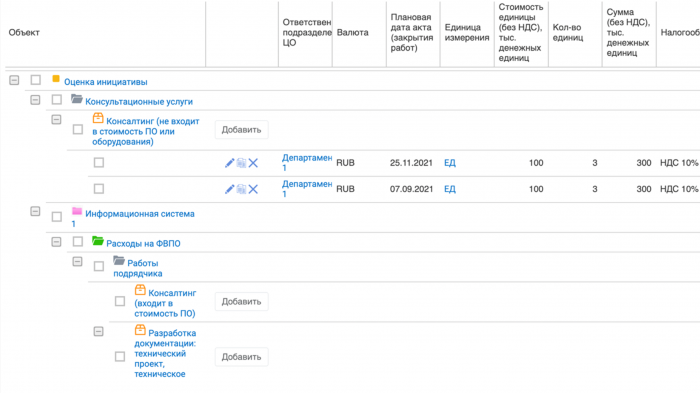Collapse the Информационная система 1 node

35,211
